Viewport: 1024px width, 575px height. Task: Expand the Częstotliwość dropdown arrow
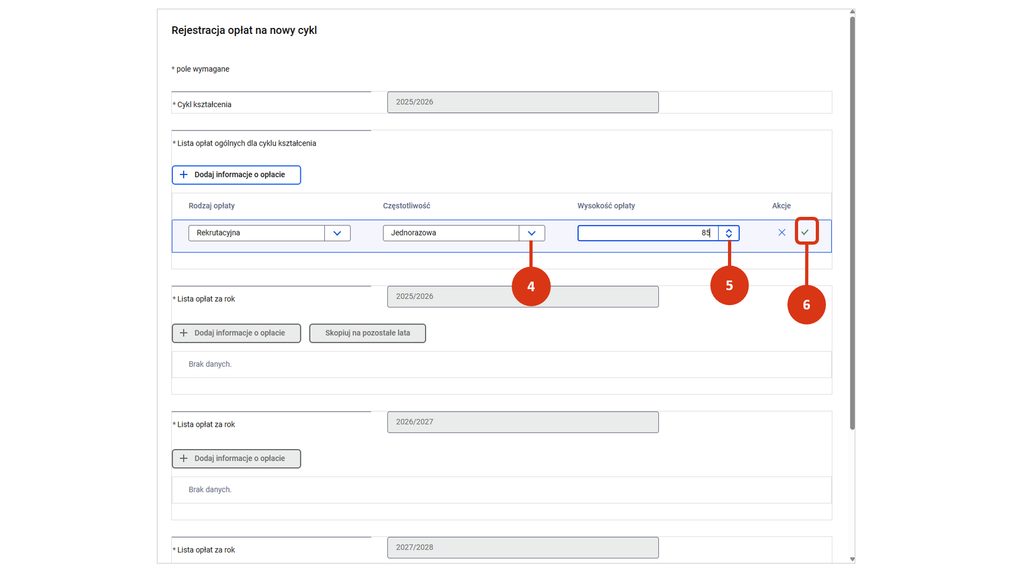[532, 233]
